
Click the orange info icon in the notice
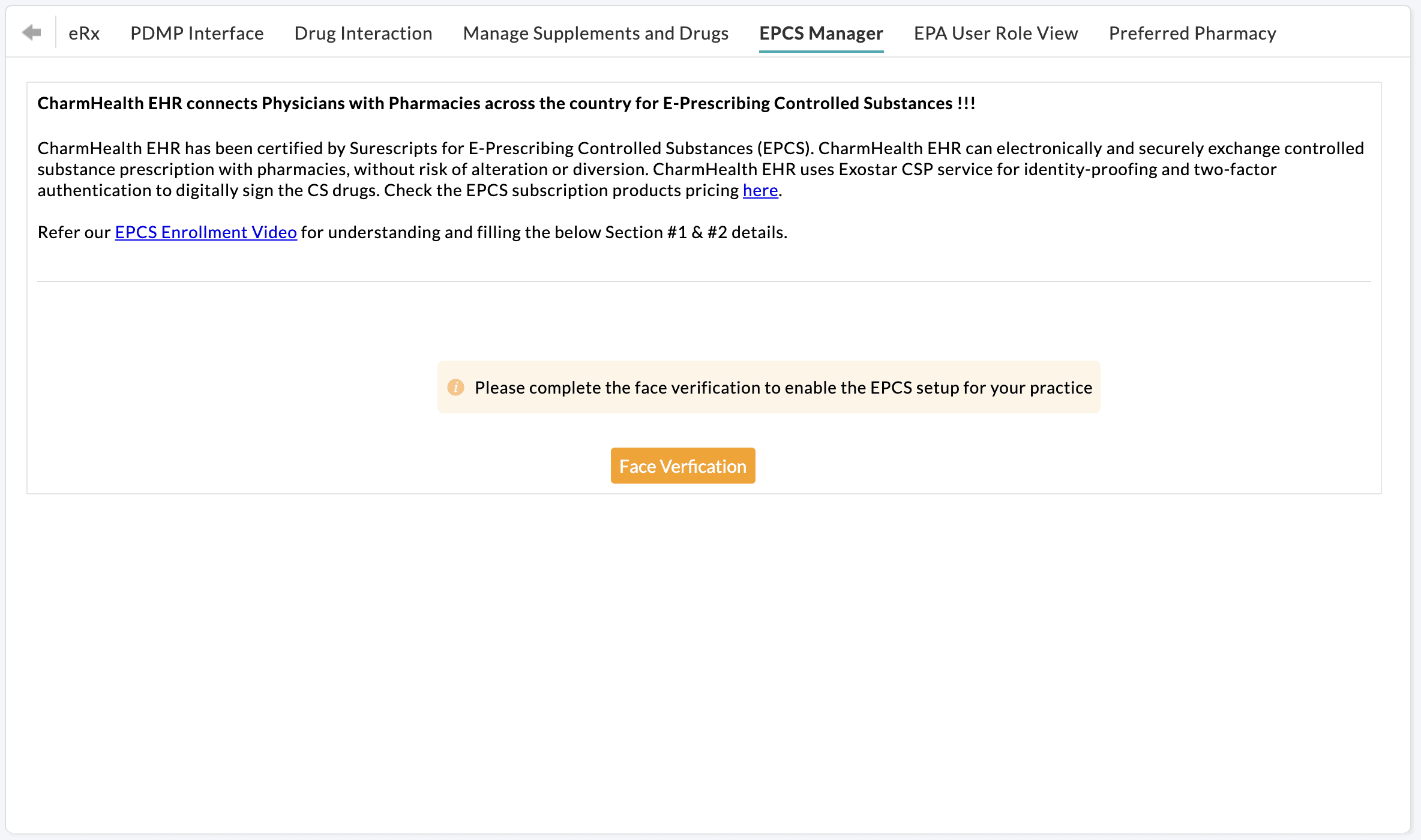[455, 388]
